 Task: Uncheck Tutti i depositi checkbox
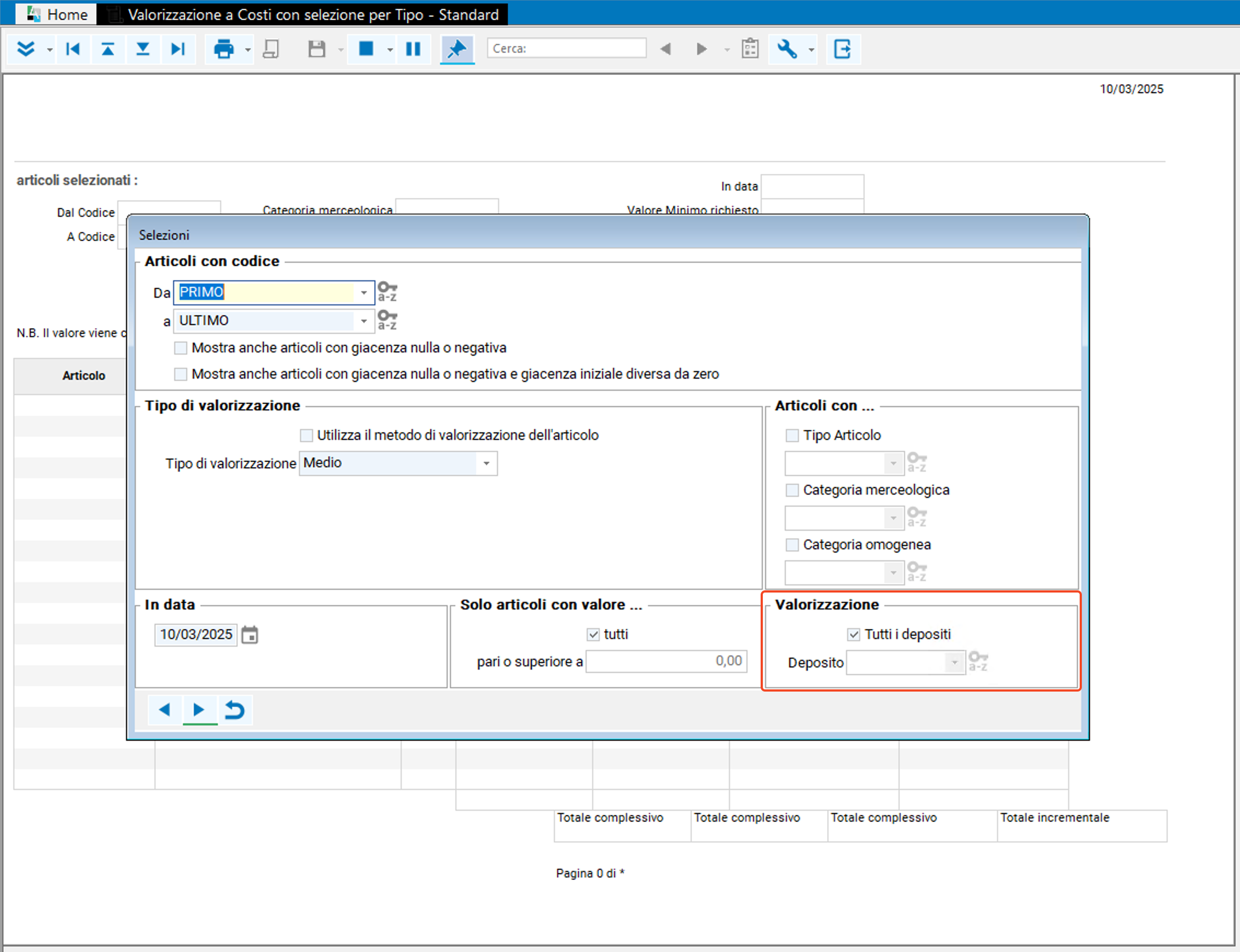click(854, 635)
